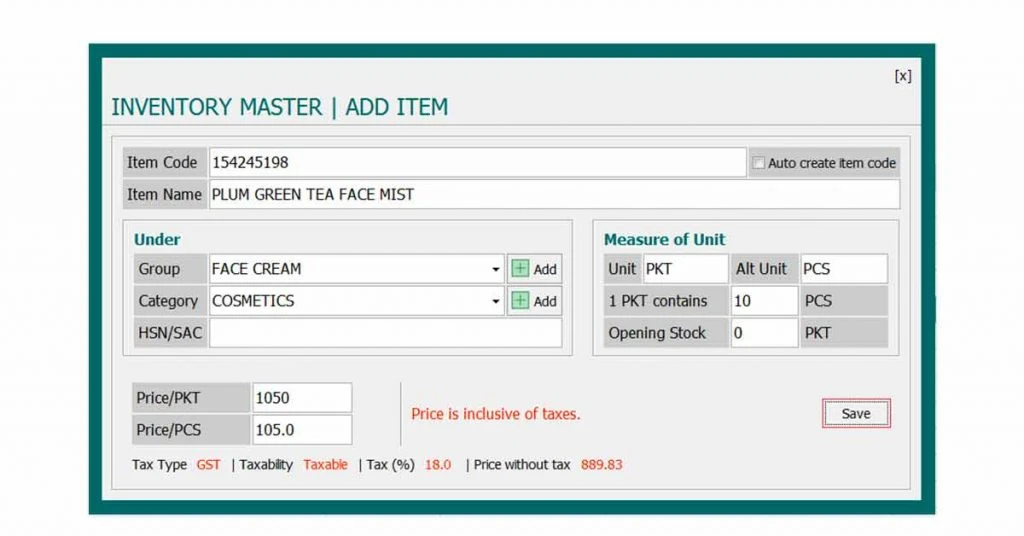
Task: Click the green plus icon beside Group
Action: (520, 269)
